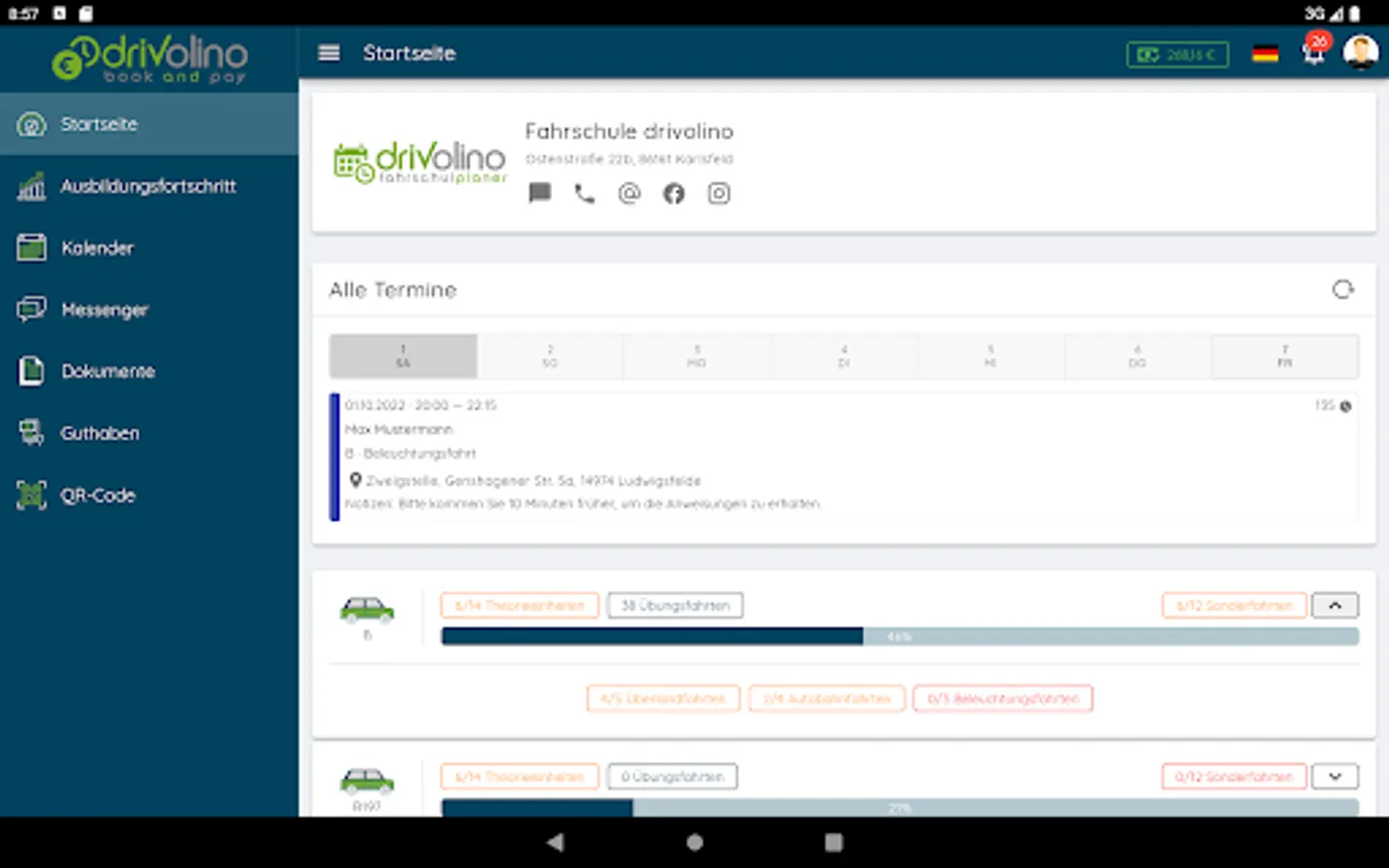Click the 0 Übungsfahrten badge
This screenshot has height=868, width=1389.
point(672,776)
